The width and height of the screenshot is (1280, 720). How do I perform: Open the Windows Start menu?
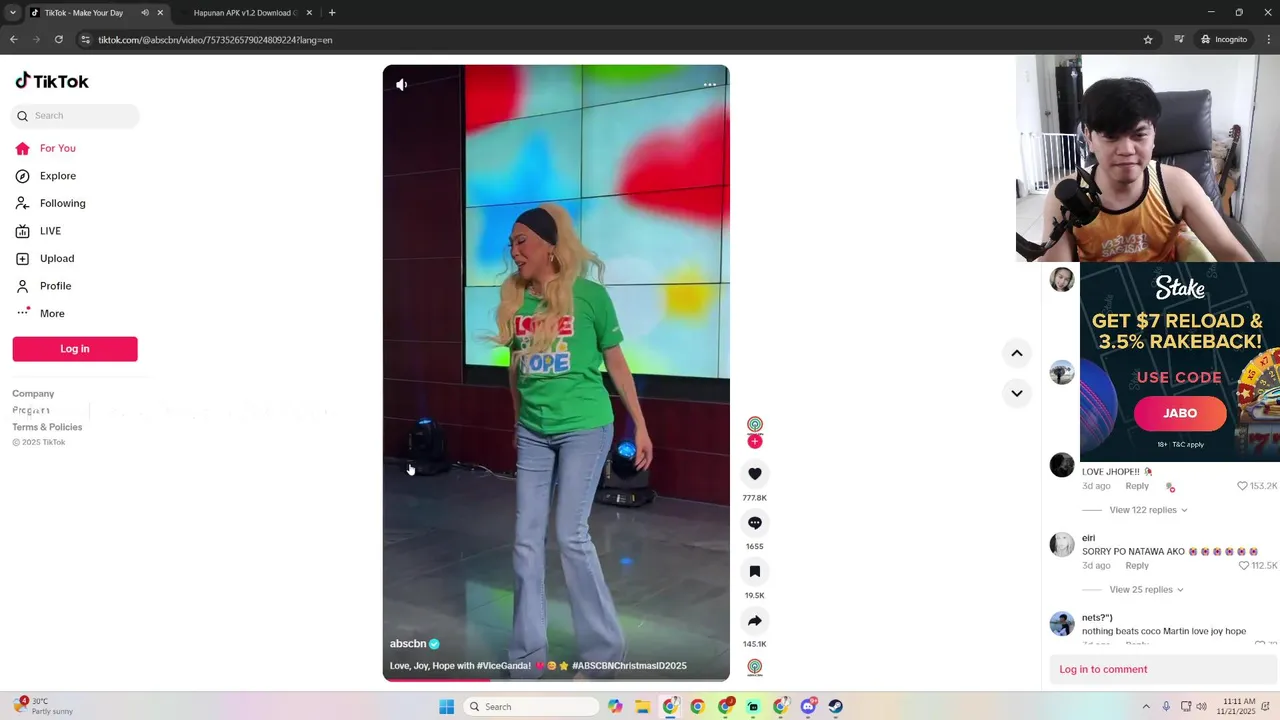tap(447, 707)
